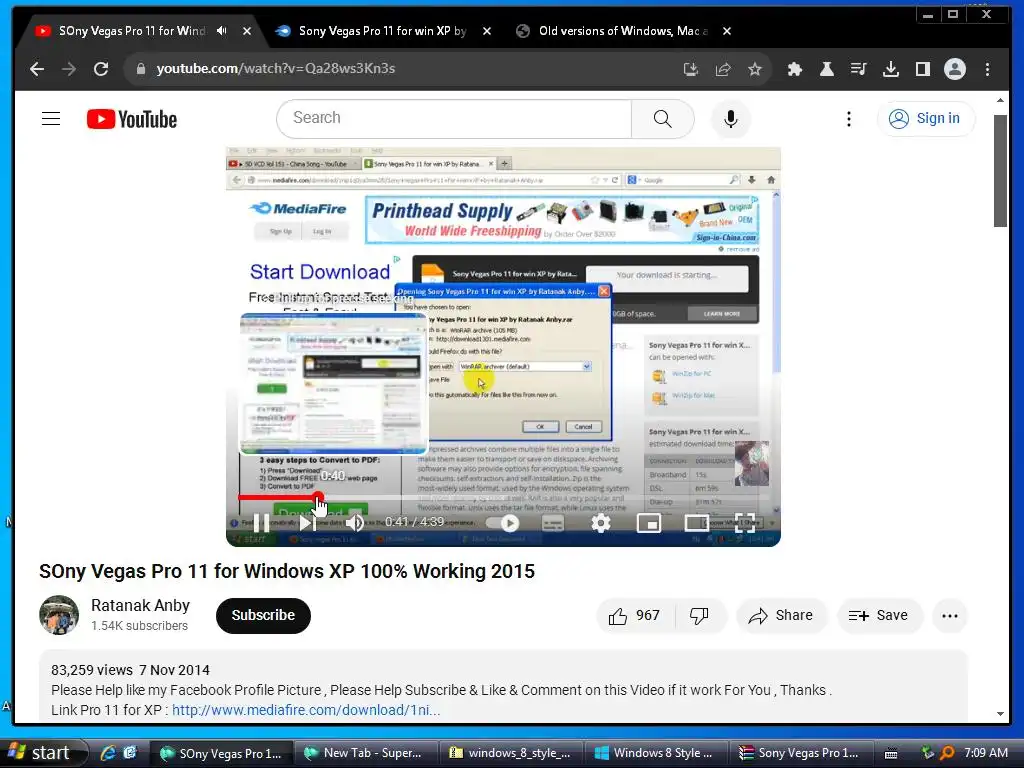
Task: Go to YouTube home via the logo
Action: click(132, 119)
